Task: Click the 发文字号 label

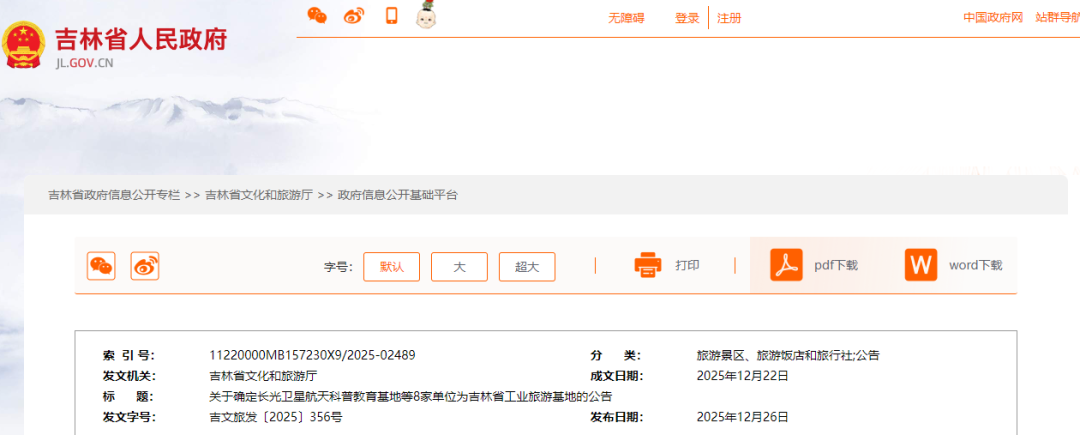Action: [x=129, y=418]
